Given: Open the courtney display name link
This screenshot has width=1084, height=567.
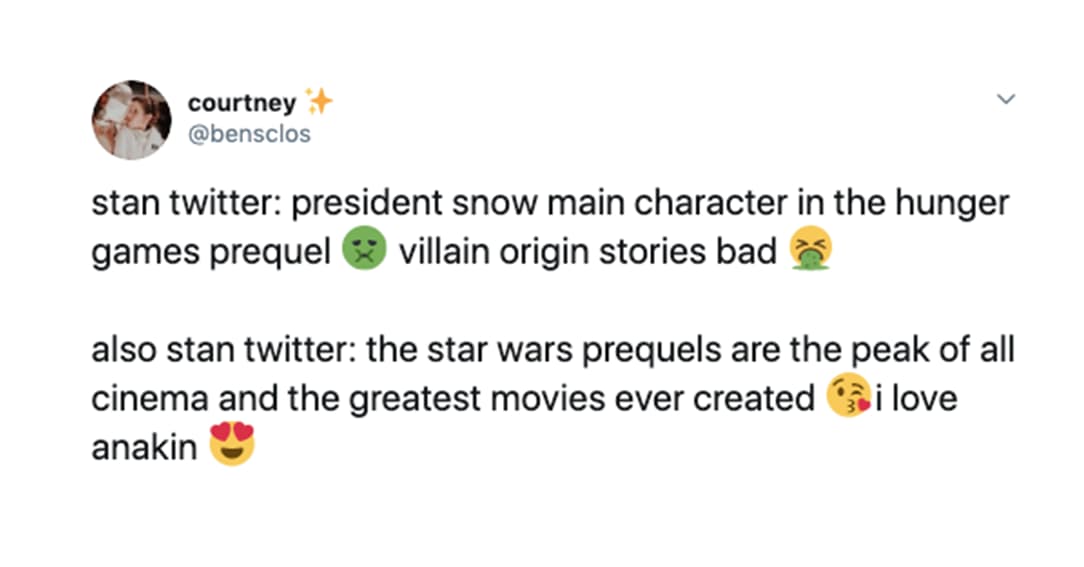Looking at the screenshot, I should (241, 103).
